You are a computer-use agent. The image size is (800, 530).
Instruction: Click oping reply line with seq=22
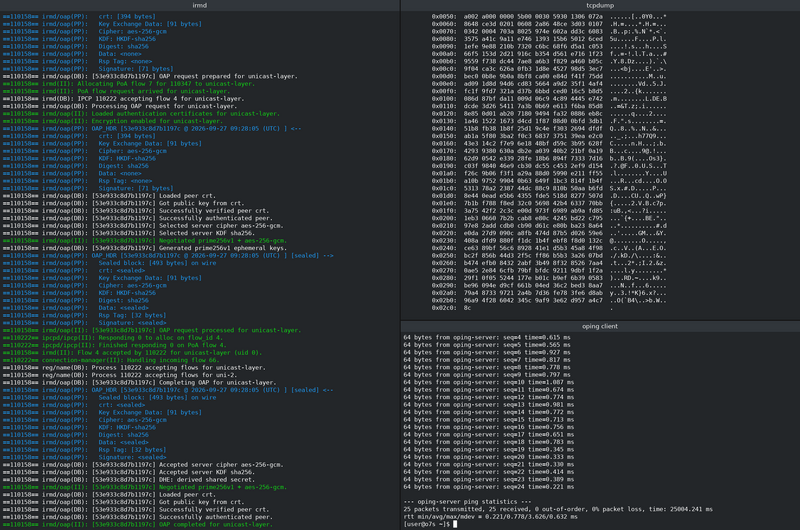pos(489,472)
